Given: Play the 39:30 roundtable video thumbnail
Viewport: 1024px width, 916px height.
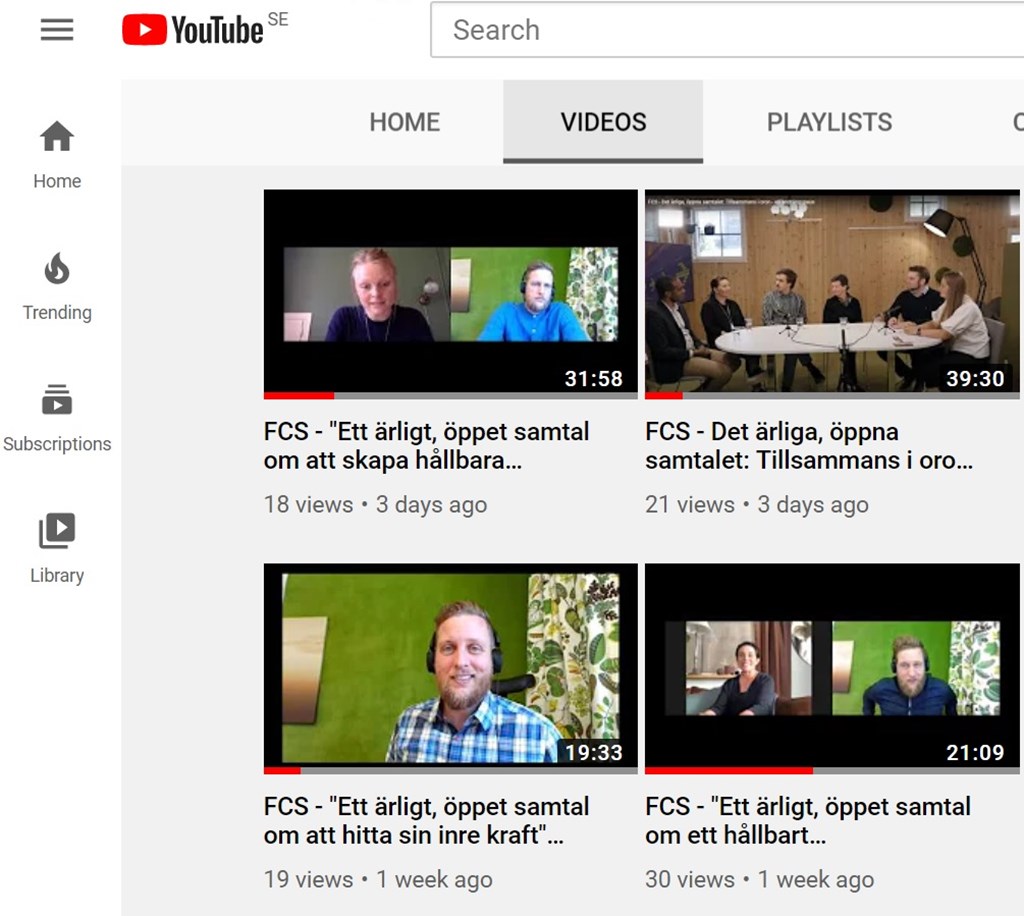Looking at the screenshot, I should point(832,290).
